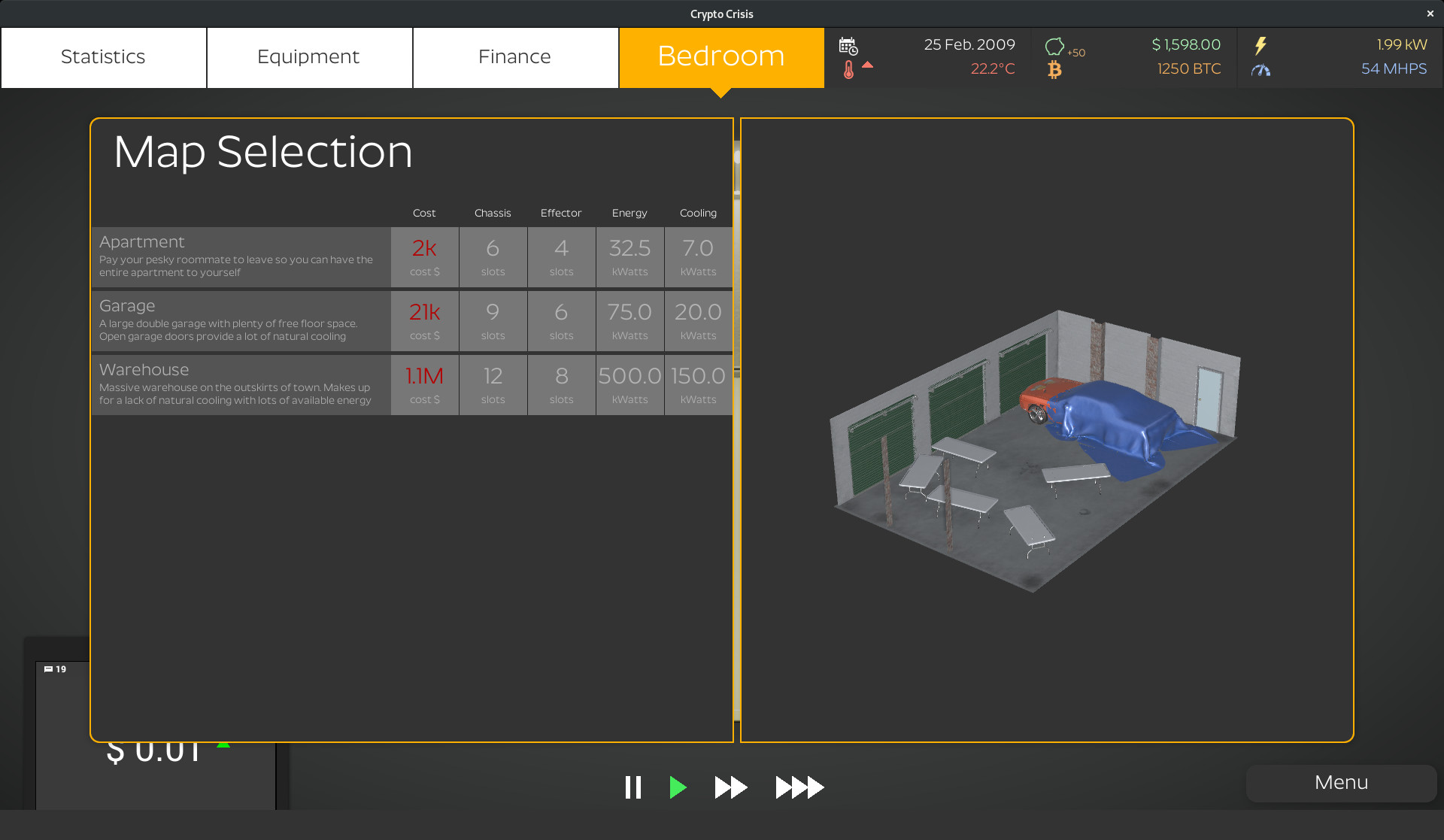Viewport: 1444px width, 840px height.
Task: Select the fastest triple-arrow speed
Action: pos(799,787)
